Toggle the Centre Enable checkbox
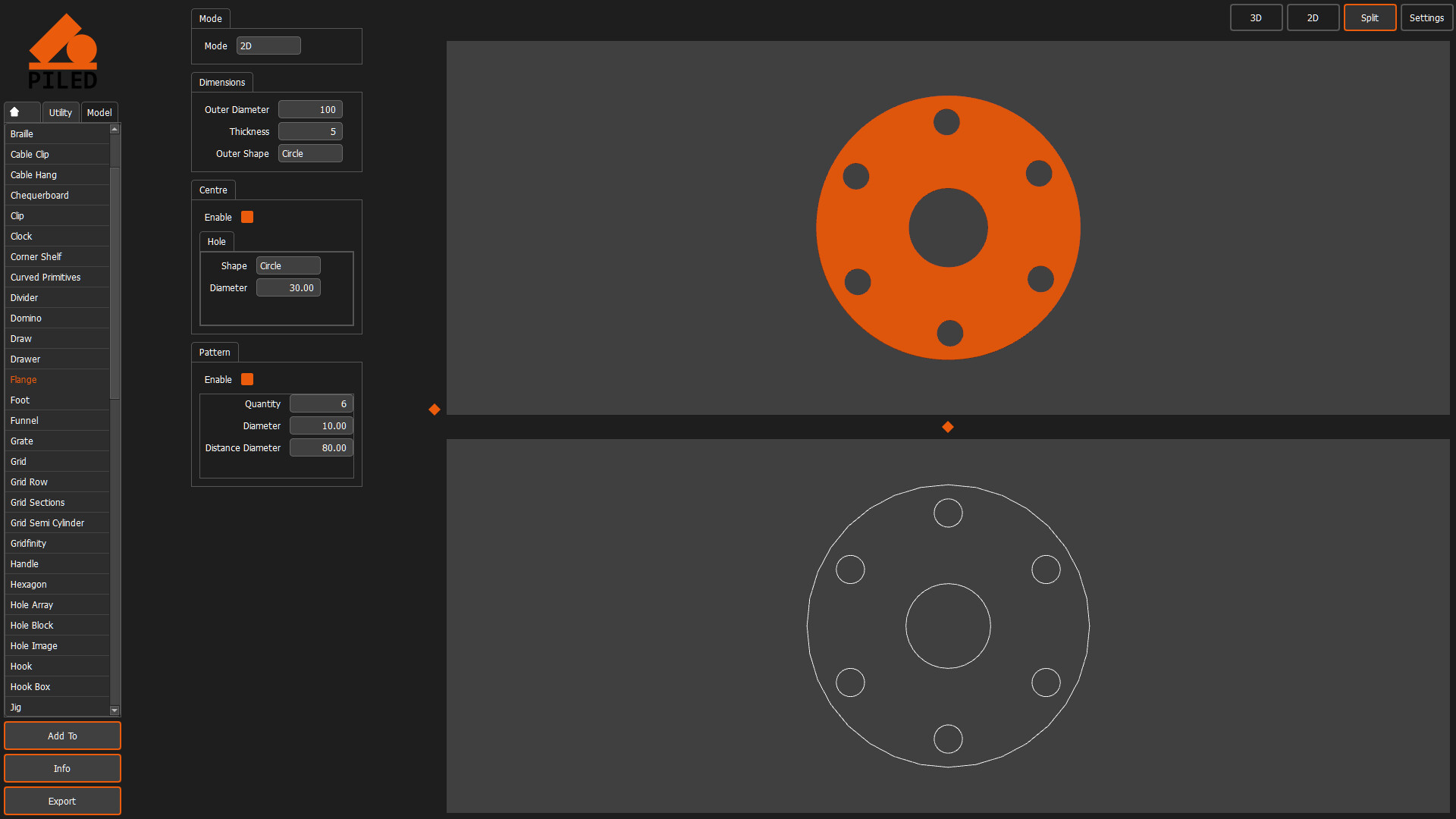 click(247, 217)
